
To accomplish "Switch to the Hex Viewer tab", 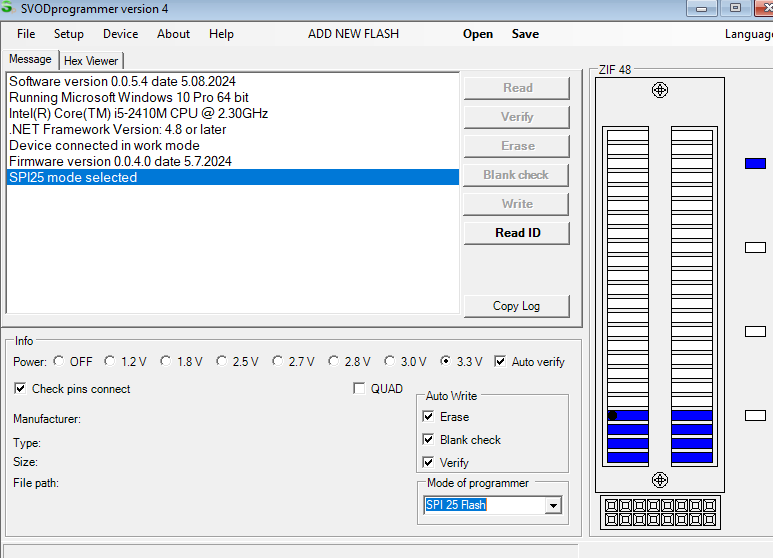I will tap(91, 61).
